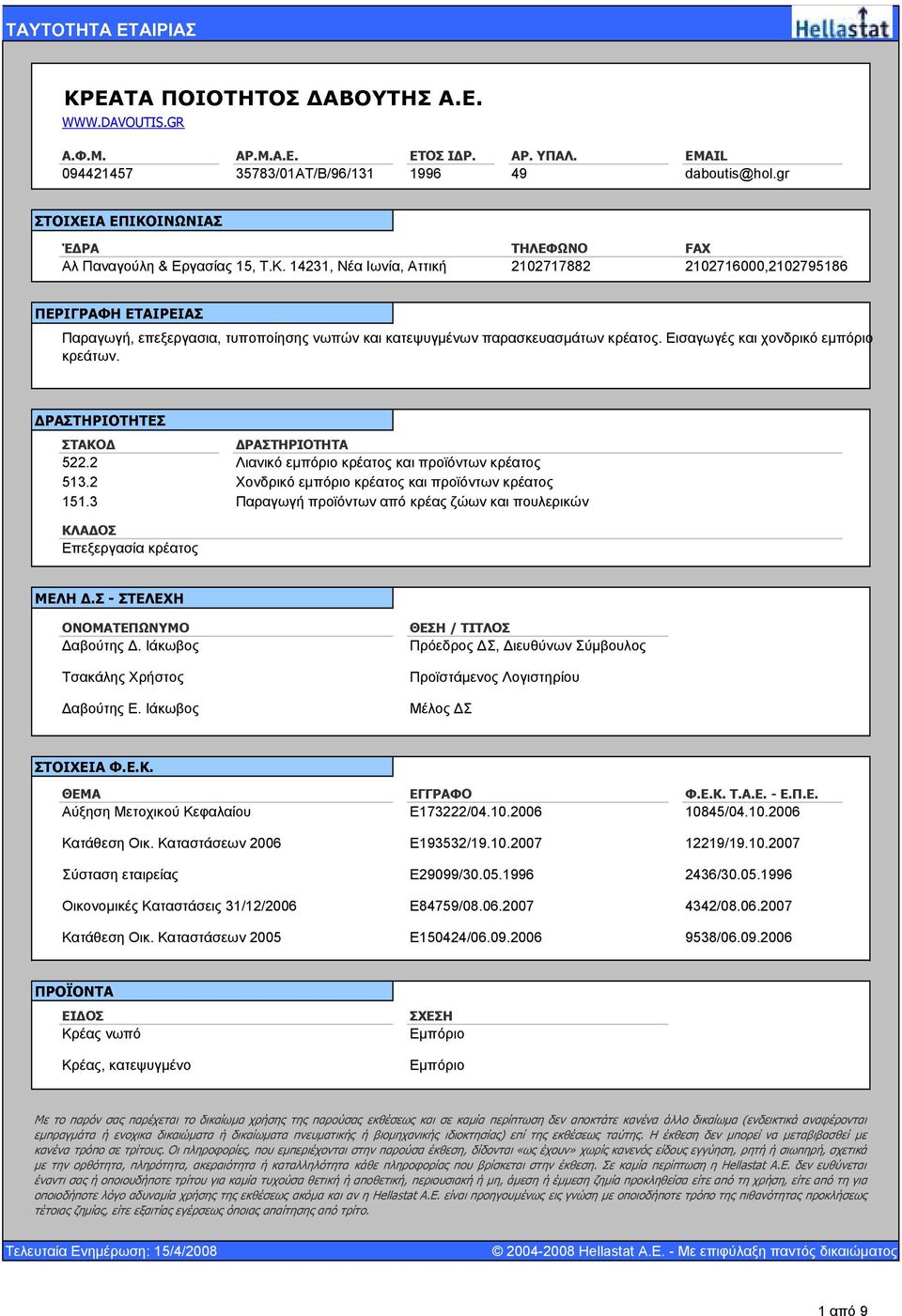Click the ΤΑΥΤΟΤΗΤΑ ΕΤΑΙΡΙΑΣ page title

click(101, 29)
